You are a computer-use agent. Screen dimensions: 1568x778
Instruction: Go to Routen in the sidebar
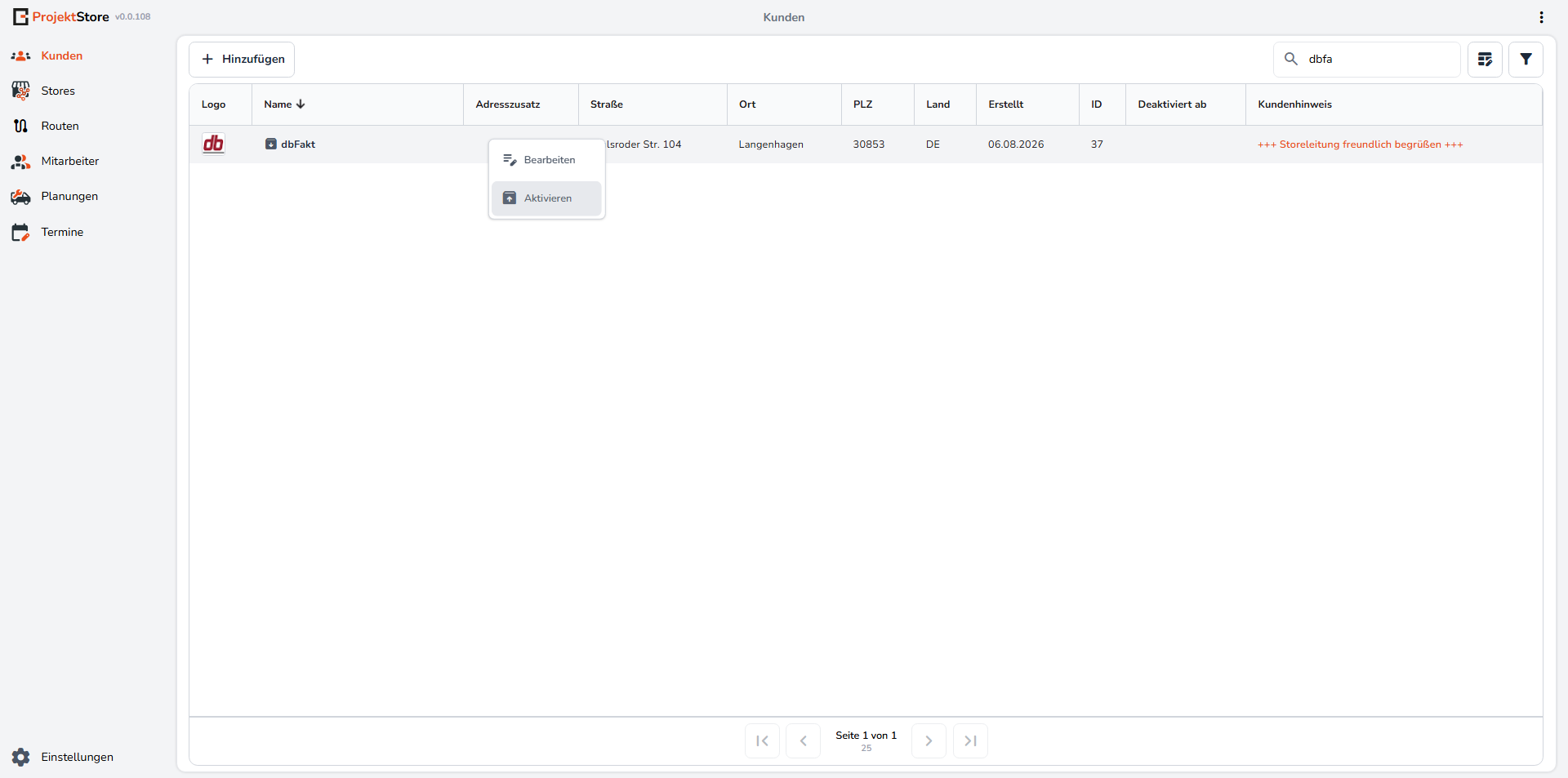coord(60,126)
